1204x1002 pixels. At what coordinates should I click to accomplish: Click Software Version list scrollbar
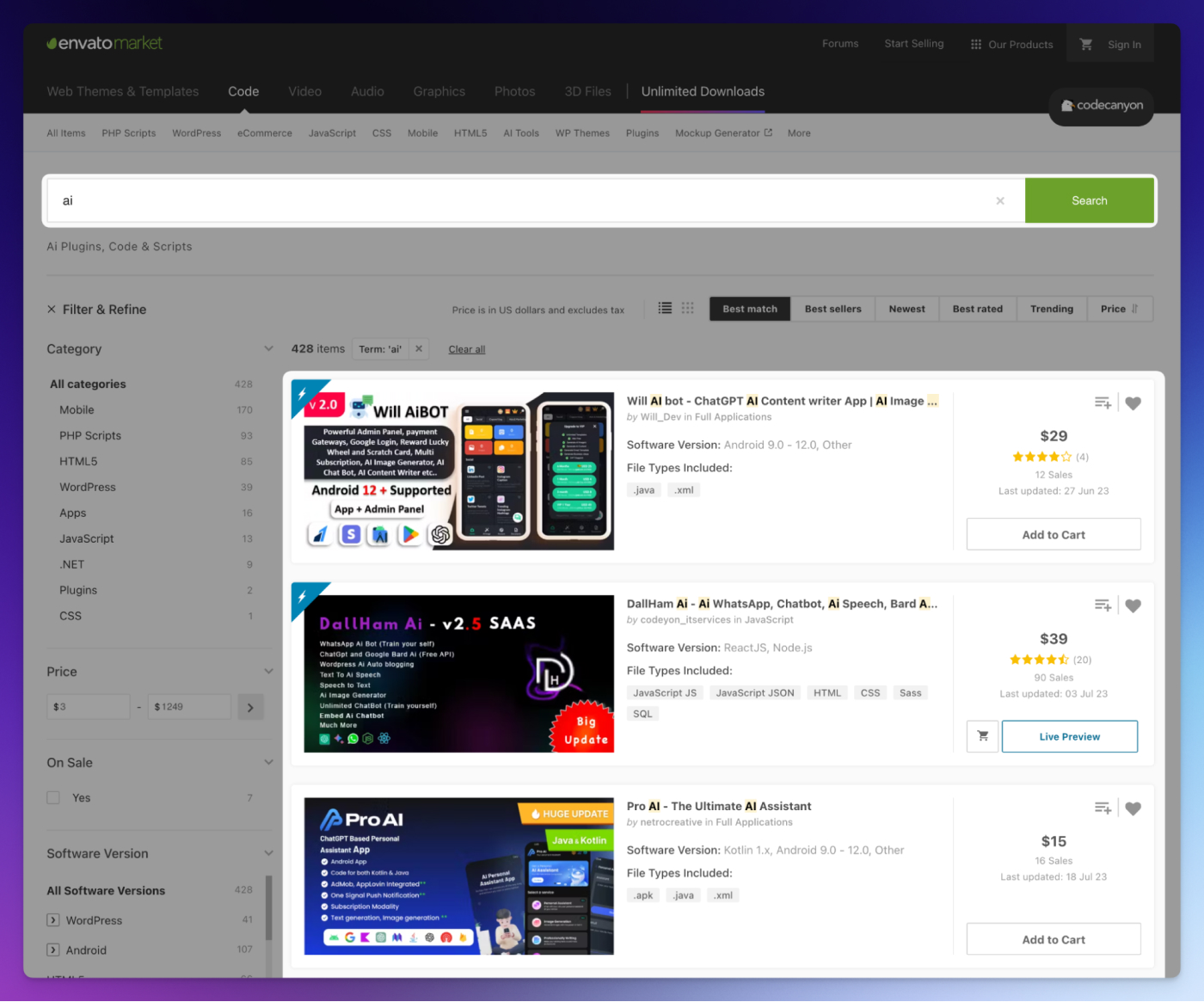point(268,908)
